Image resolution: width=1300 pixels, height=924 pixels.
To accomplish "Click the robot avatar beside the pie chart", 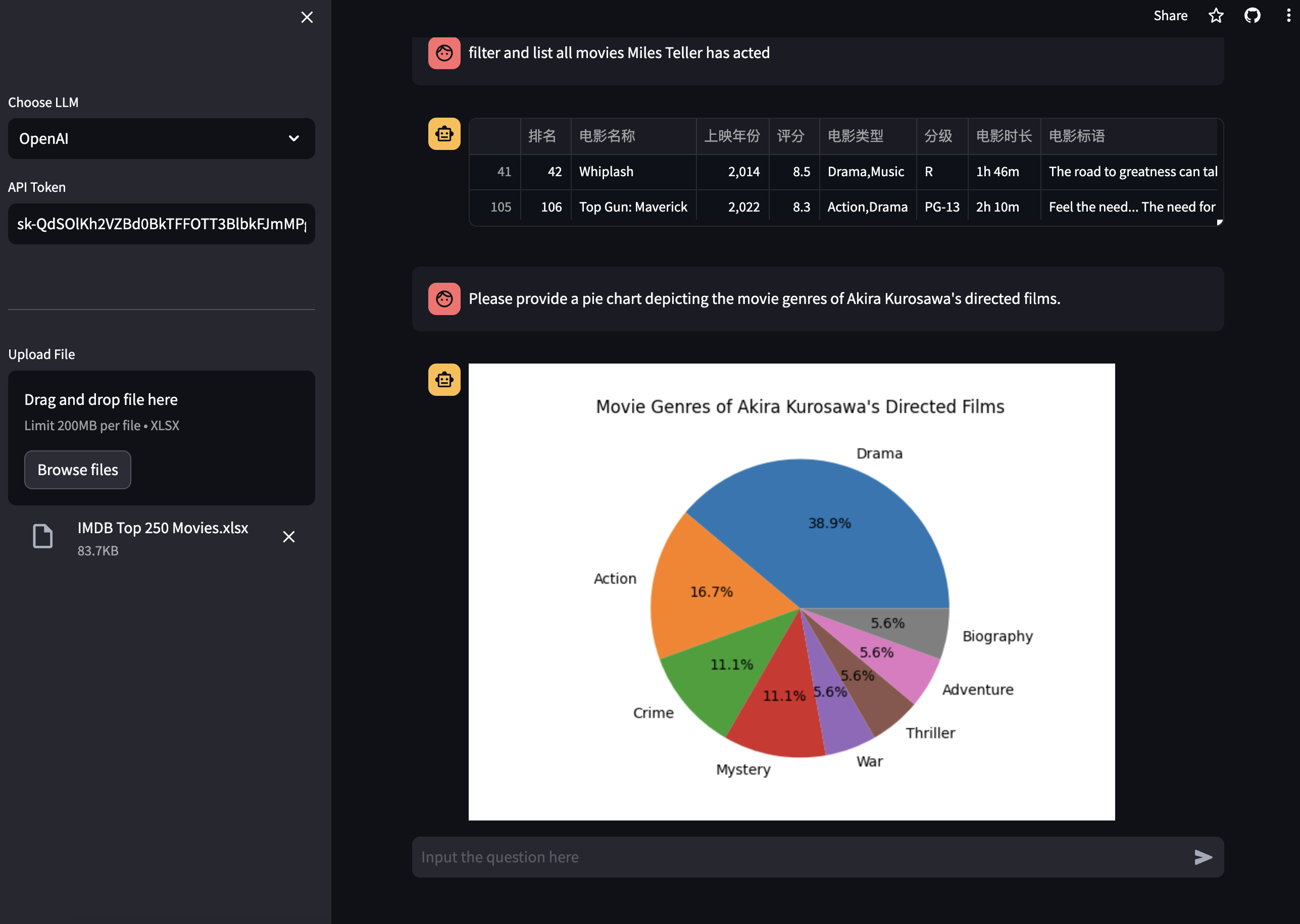I will (x=444, y=380).
